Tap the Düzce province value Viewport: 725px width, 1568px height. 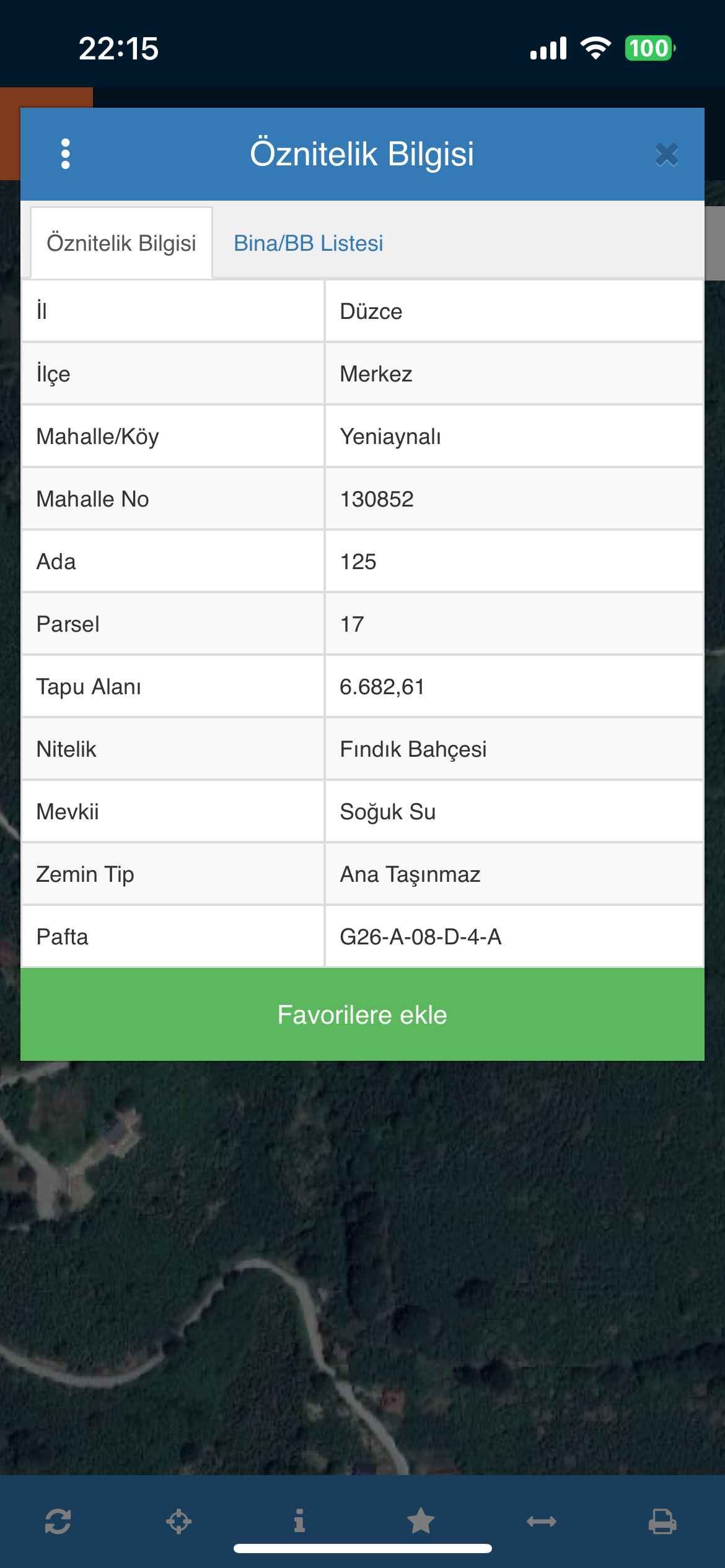[371, 311]
